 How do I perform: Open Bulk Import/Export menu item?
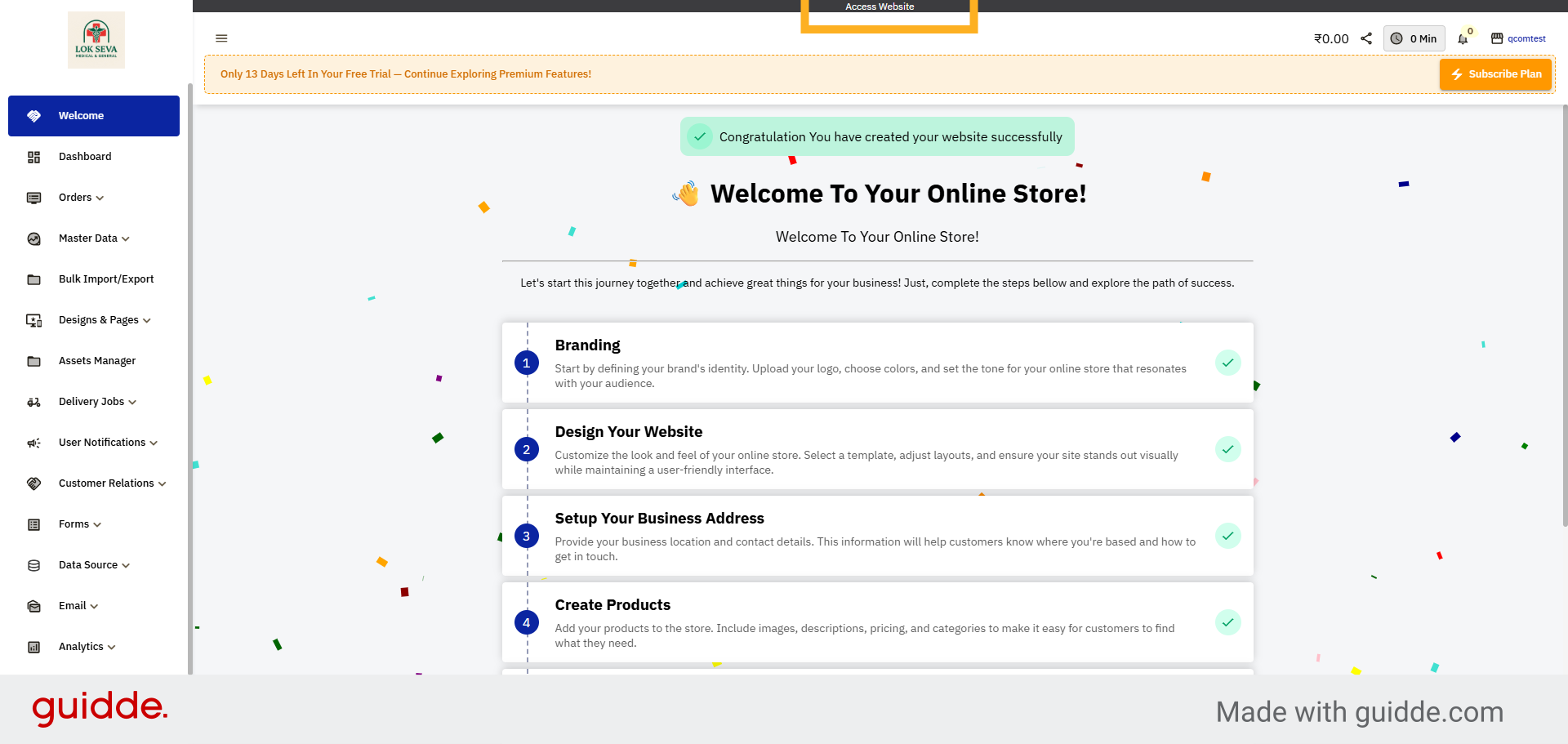[94, 279]
